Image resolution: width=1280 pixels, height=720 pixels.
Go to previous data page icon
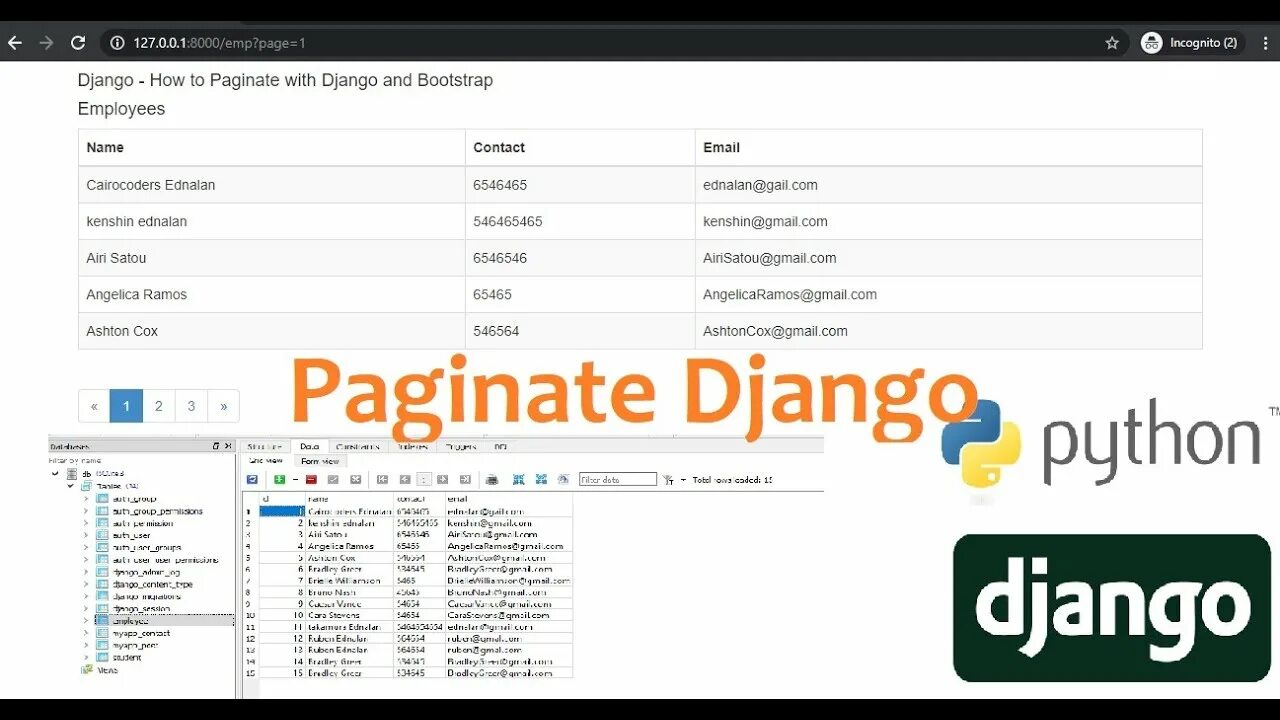[x=405, y=479]
